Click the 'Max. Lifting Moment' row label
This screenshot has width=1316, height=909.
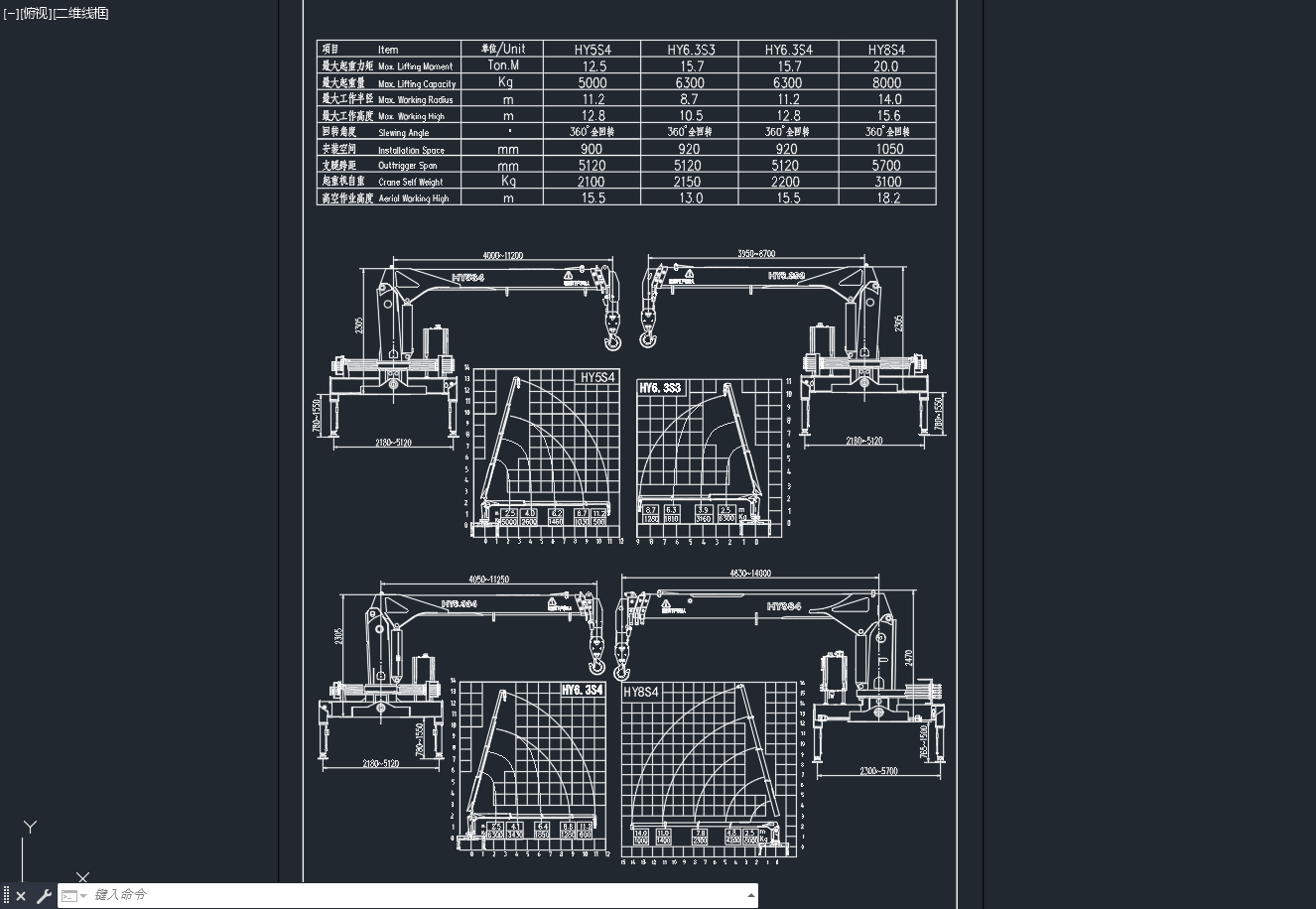pyautogui.click(x=415, y=66)
